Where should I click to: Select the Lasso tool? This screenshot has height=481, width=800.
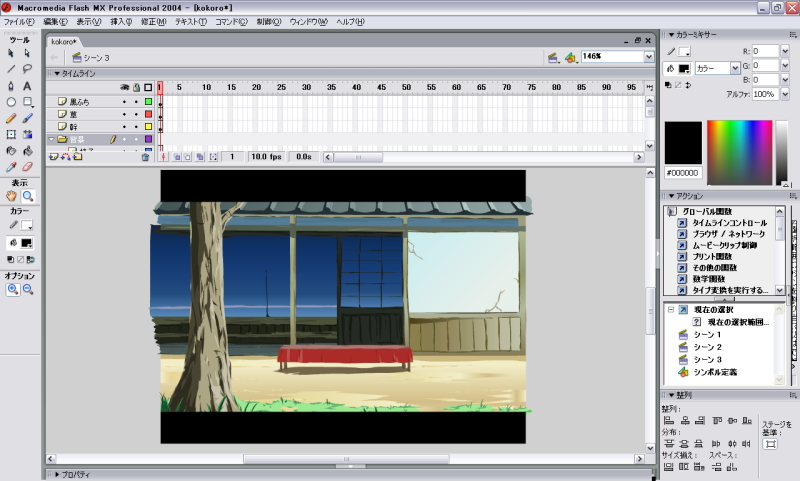pos(27,69)
